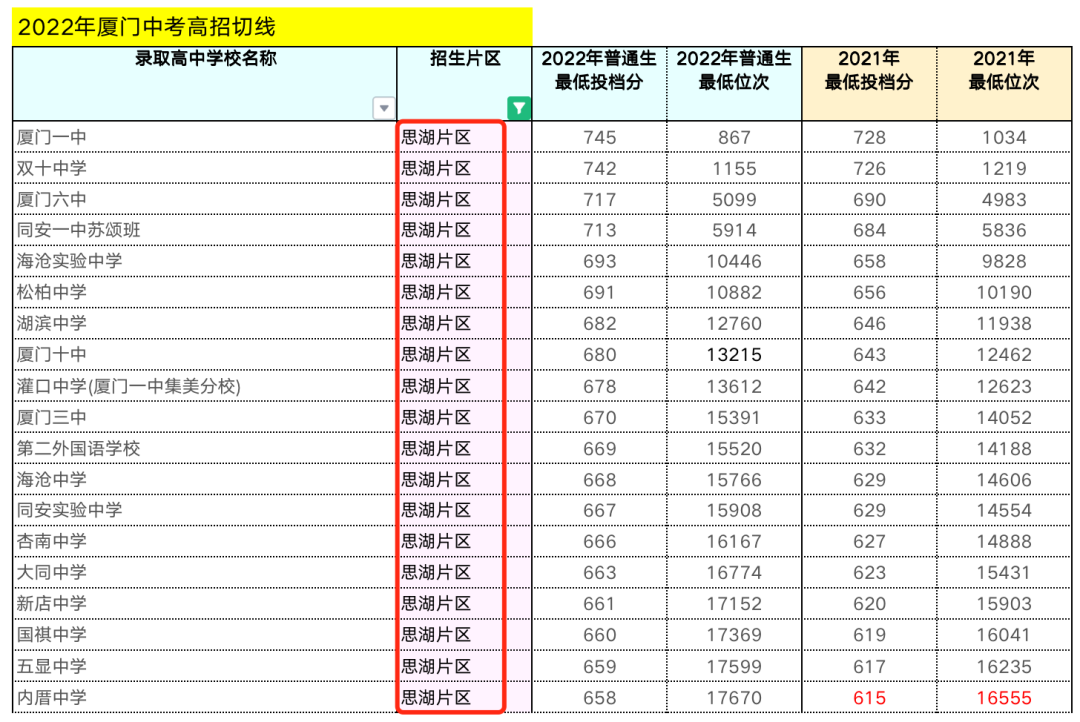Select the 招生片区 header text

(465, 59)
